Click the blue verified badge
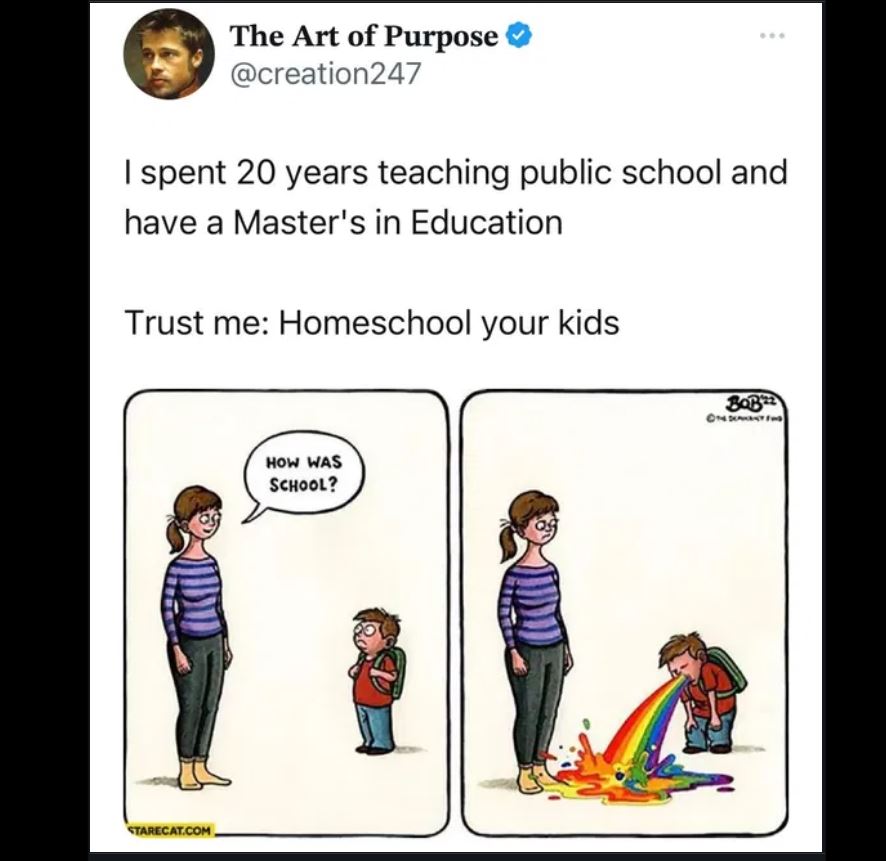The width and height of the screenshot is (886, 861). 519,36
